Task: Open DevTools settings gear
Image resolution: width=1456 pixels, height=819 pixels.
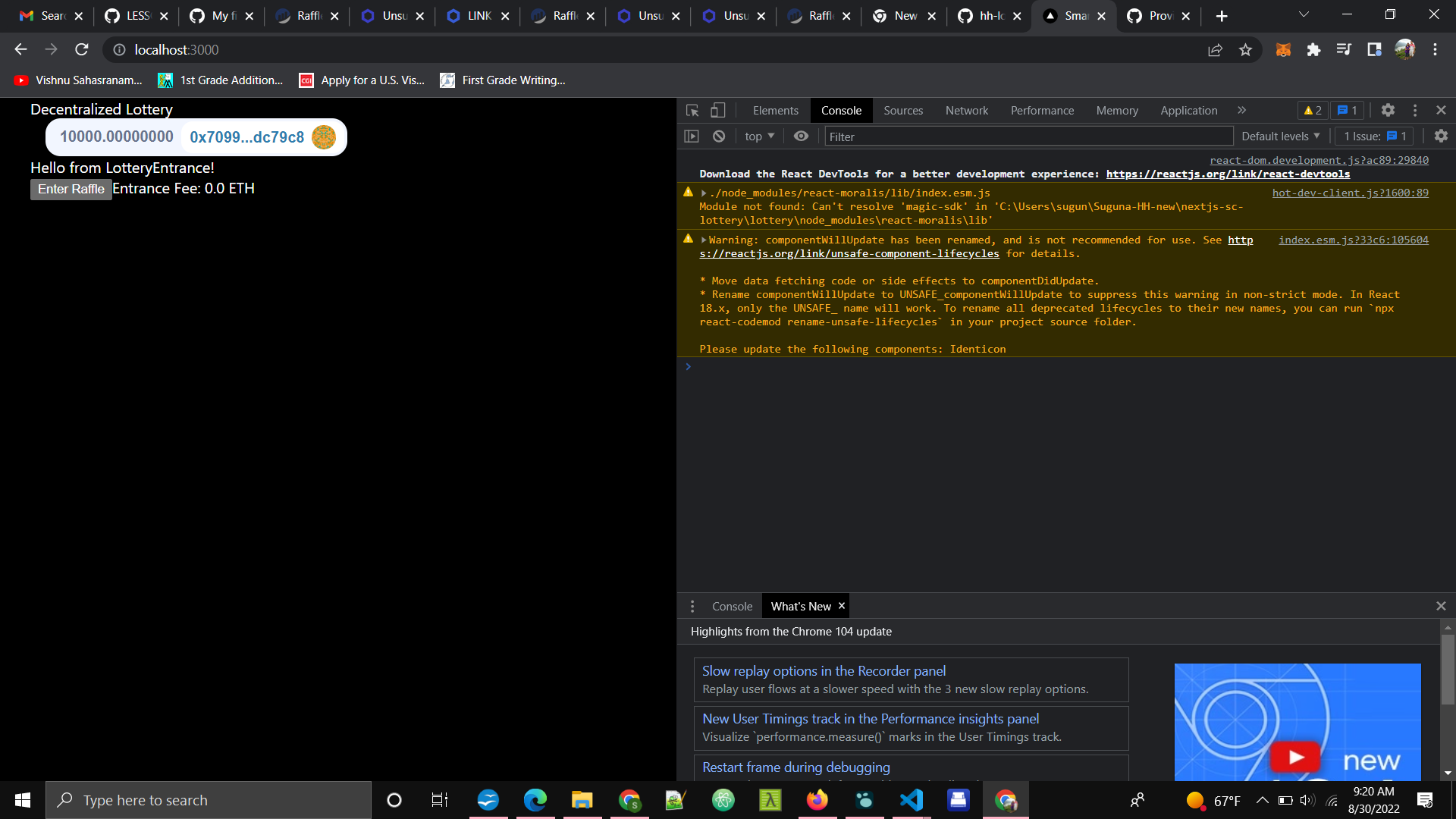Action: pyautogui.click(x=1389, y=110)
